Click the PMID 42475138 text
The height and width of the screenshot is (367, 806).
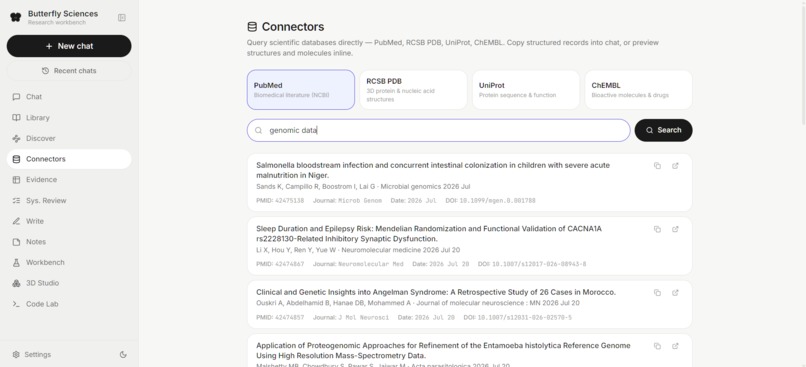tap(280, 200)
